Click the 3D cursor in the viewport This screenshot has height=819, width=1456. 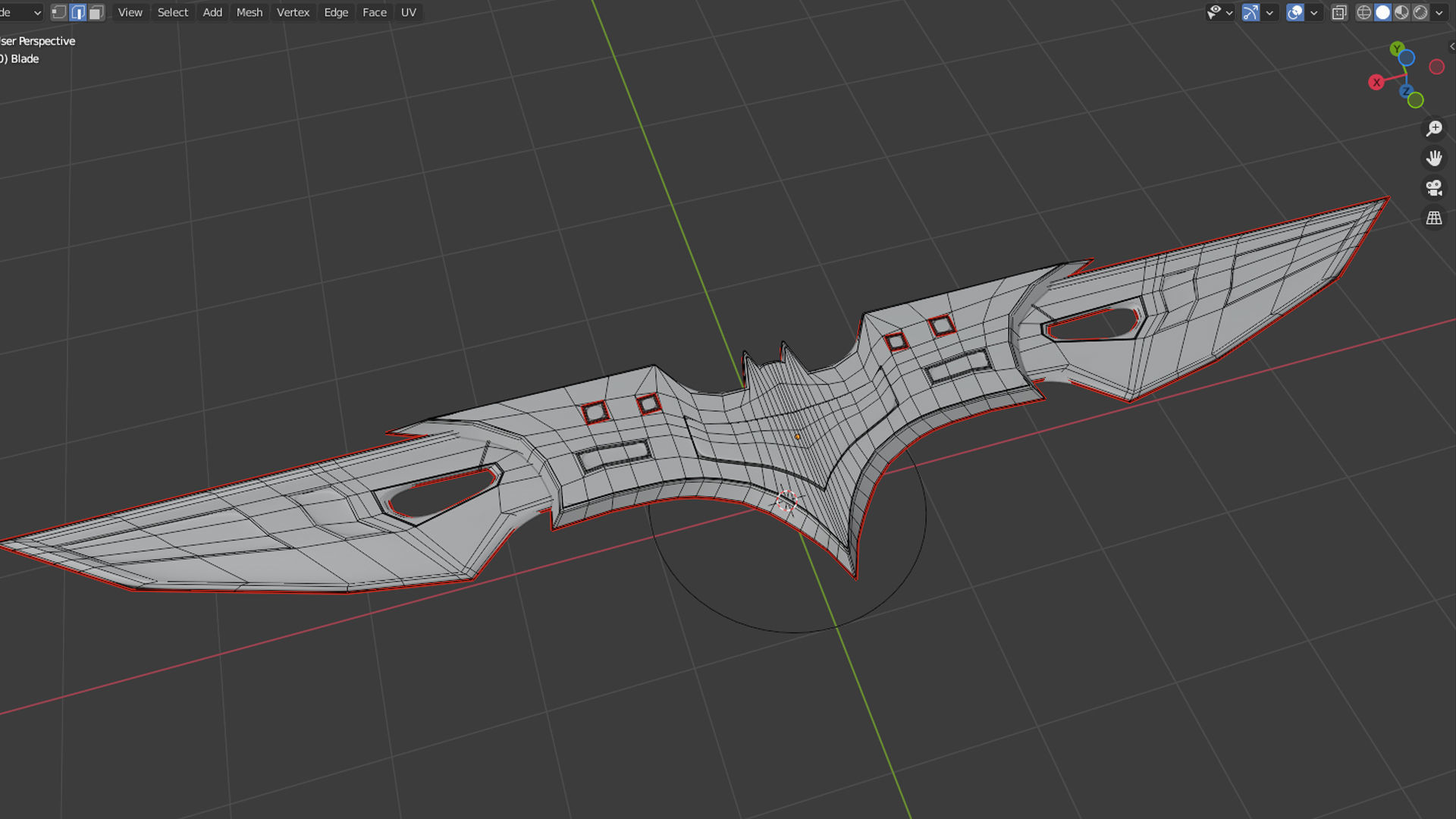click(x=787, y=500)
